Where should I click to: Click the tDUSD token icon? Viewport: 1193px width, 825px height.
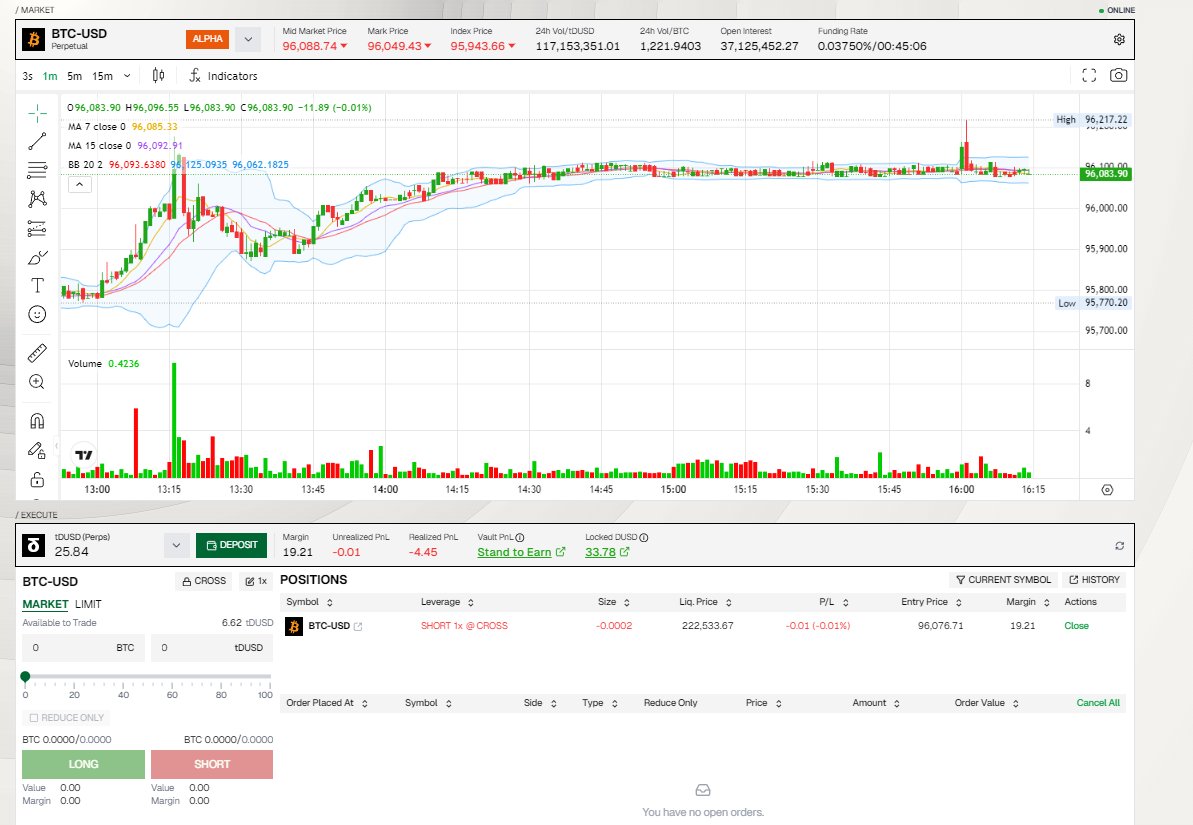pos(33,546)
